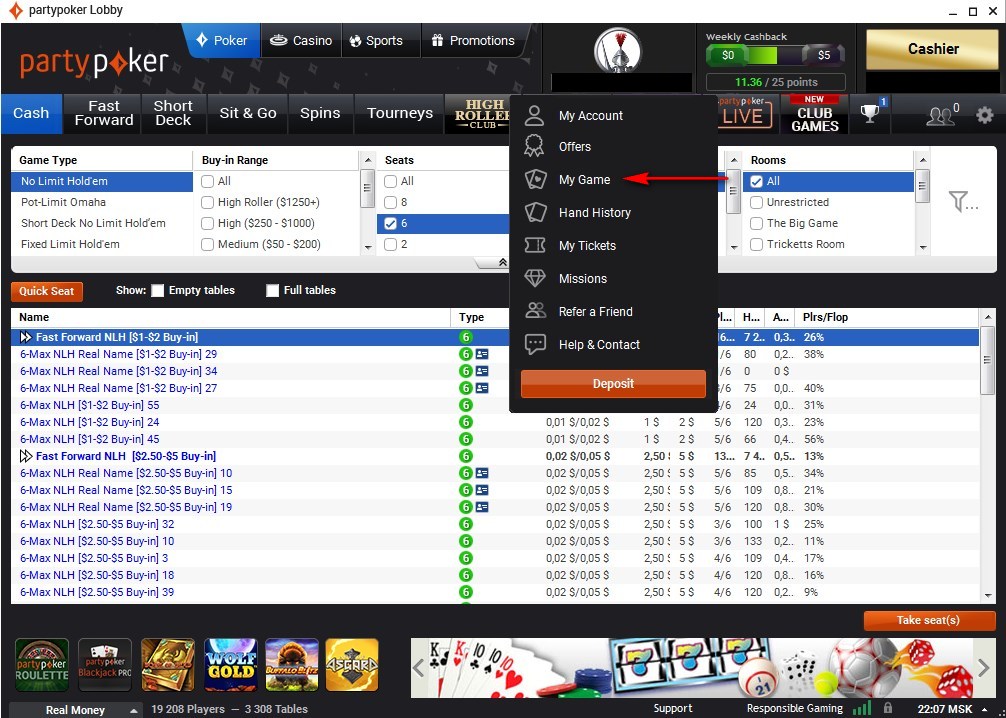Click the trophy notifications icon
This screenshot has width=1006, height=718.
point(869,114)
